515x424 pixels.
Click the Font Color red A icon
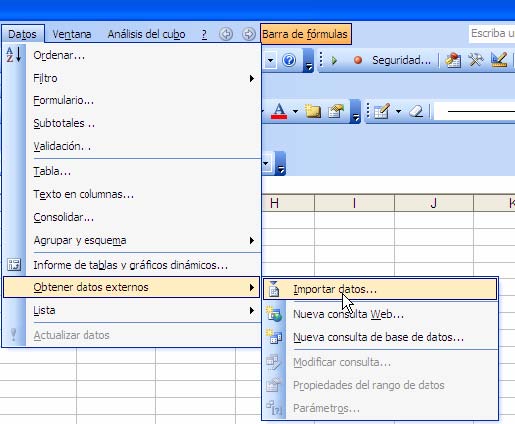[279, 111]
